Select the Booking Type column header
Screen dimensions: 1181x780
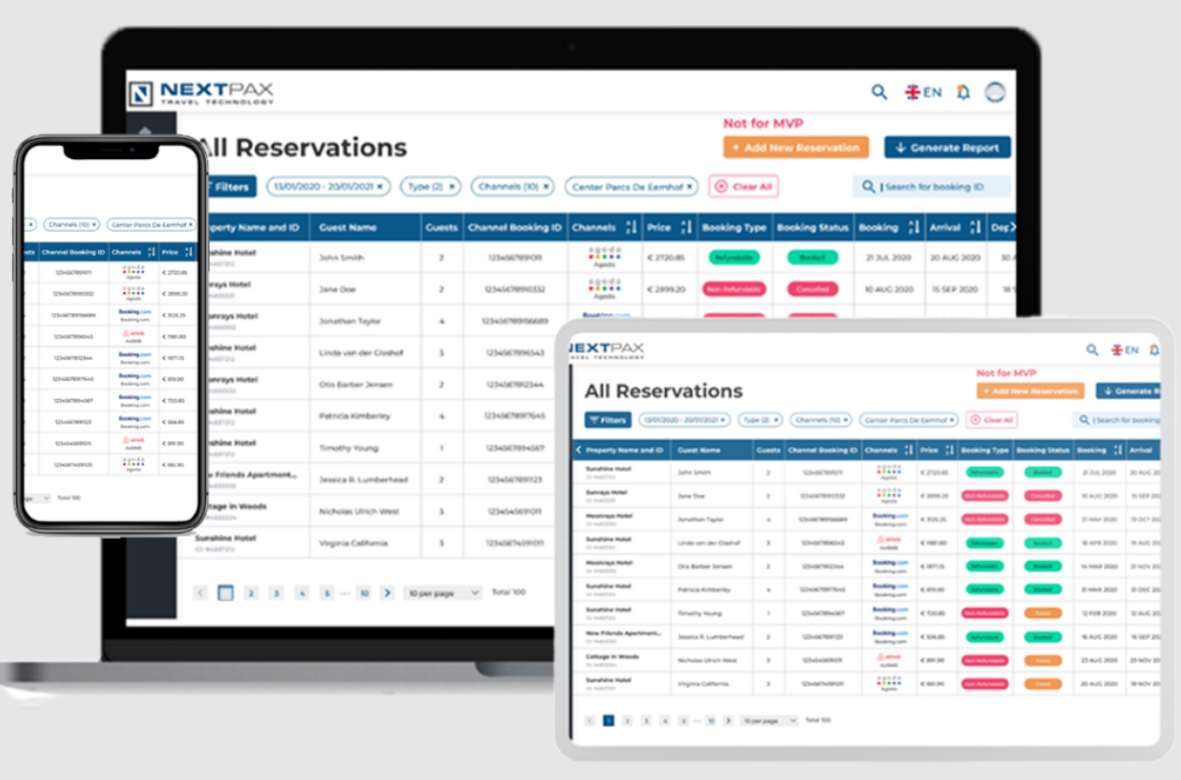point(733,227)
